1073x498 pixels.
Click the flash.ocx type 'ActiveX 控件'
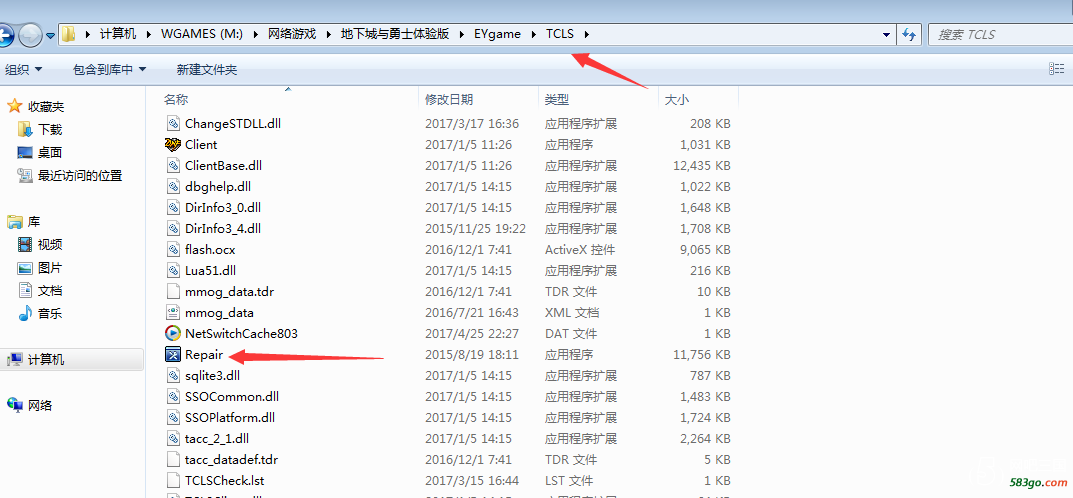coord(580,250)
